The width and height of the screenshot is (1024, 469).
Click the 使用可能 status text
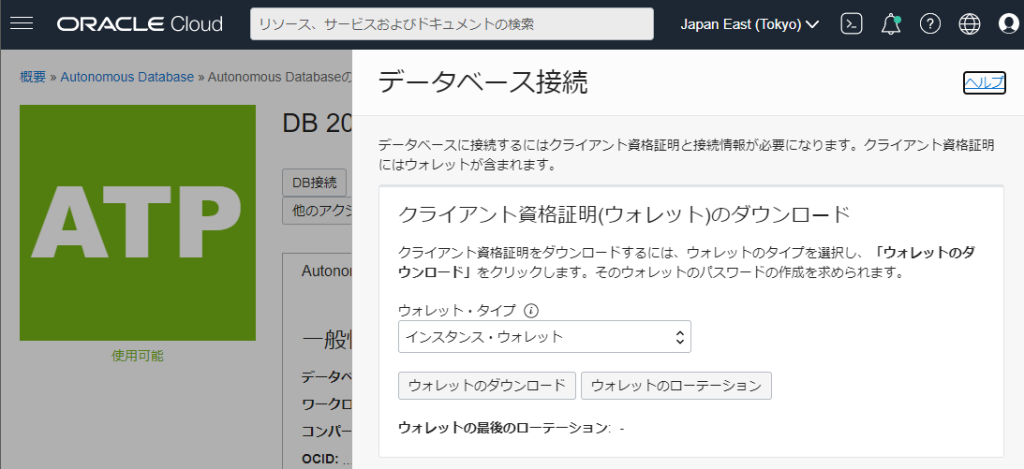pos(138,356)
